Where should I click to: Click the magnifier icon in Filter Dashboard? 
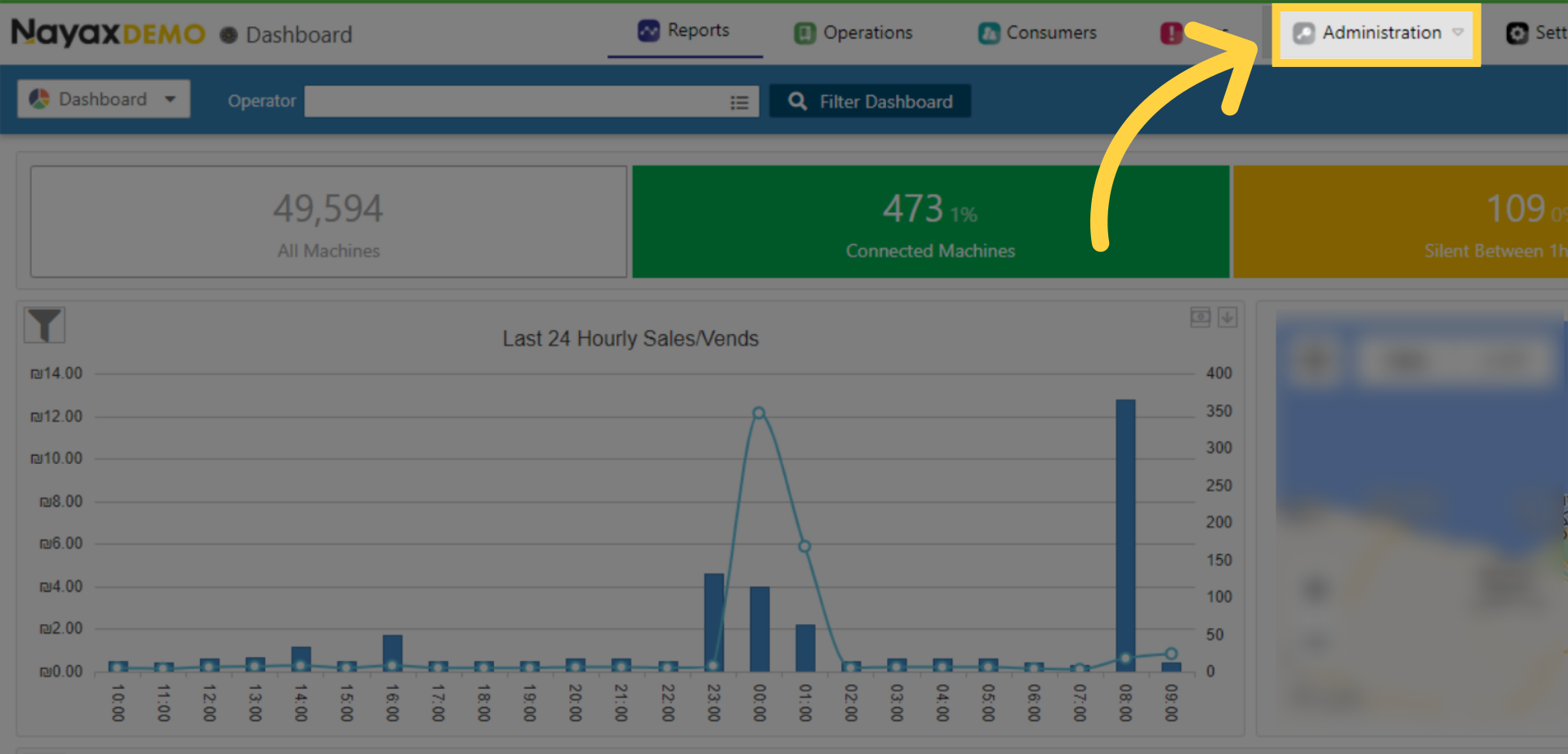click(798, 101)
